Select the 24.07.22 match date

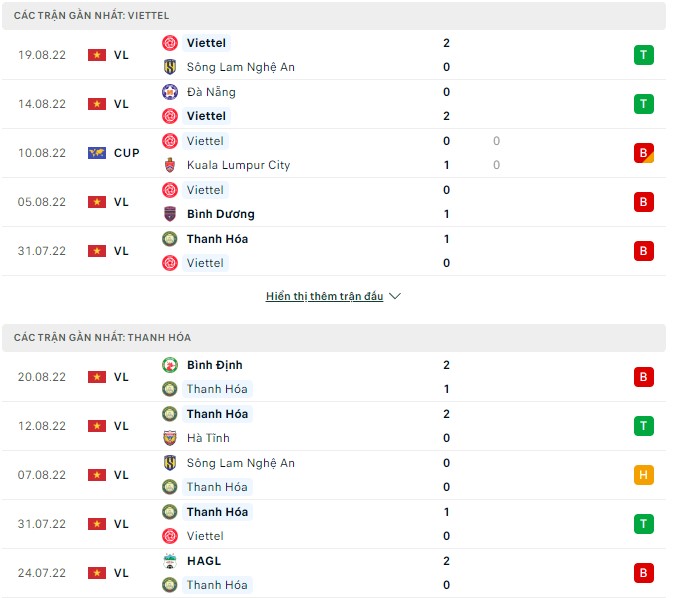[42, 573]
